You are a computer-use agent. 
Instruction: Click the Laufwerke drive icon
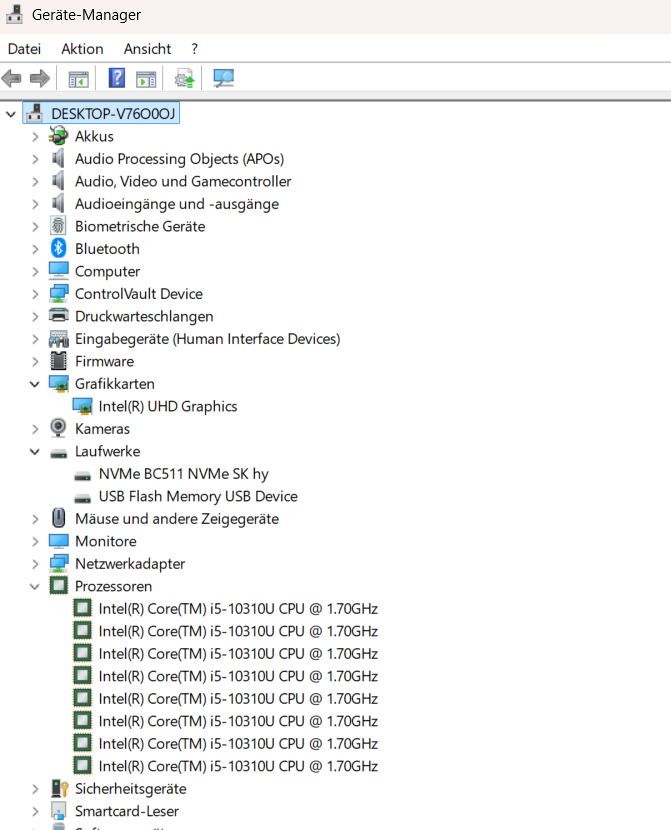[x=58, y=454]
